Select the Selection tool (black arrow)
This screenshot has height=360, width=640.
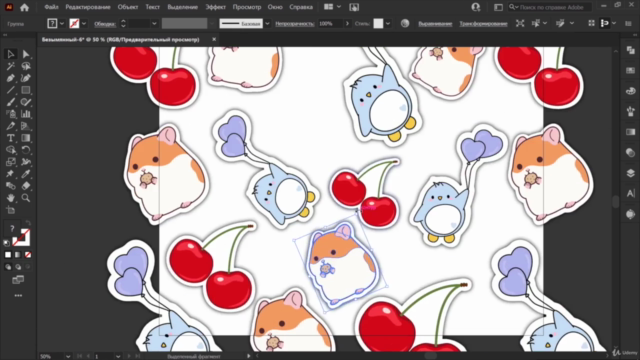click(x=11, y=54)
